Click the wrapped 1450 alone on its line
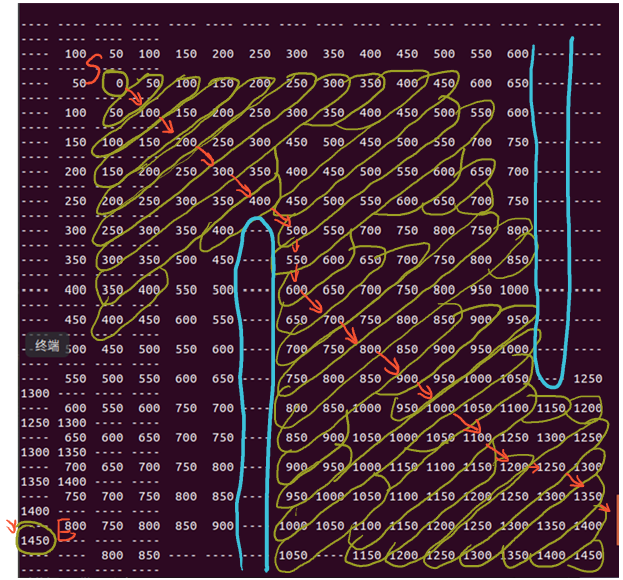 tap(35, 540)
